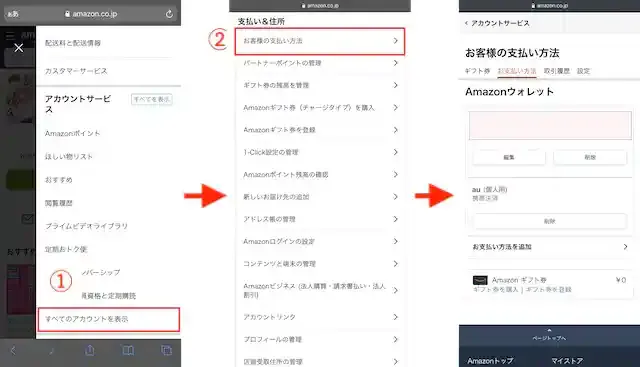Switch to the ギフト券 tab
640x367 pixels.
pyautogui.click(x=477, y=71)
